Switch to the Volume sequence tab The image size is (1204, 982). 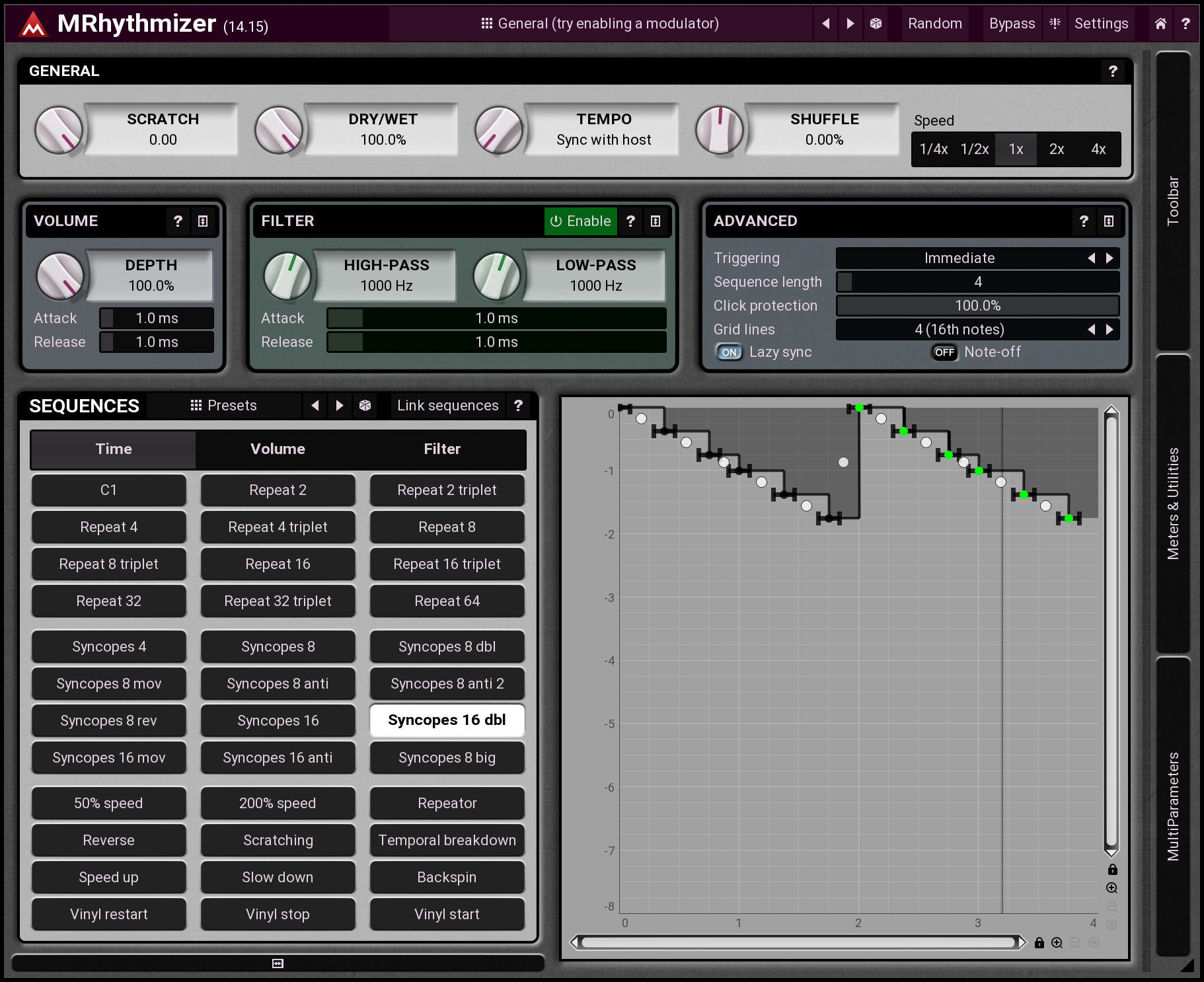coord(278,449)
